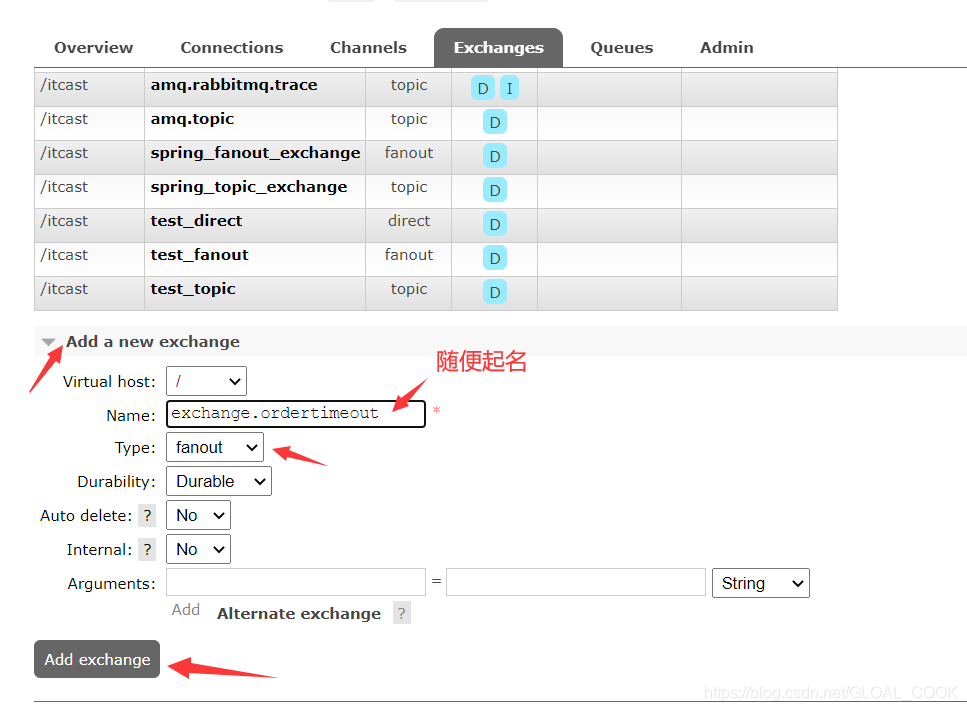Open the Queues tab
967x711 pixels.
[x=621, y=47]
